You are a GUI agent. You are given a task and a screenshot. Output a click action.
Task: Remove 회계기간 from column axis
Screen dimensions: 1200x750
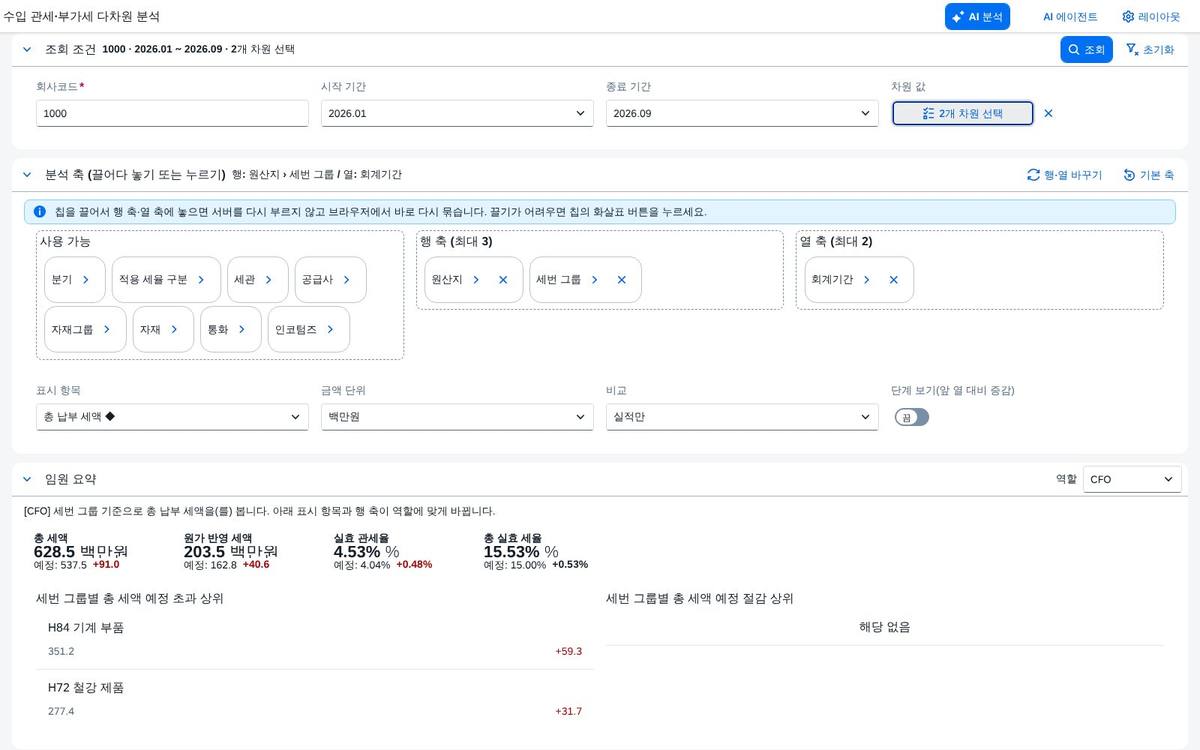[x=893, y=280]
